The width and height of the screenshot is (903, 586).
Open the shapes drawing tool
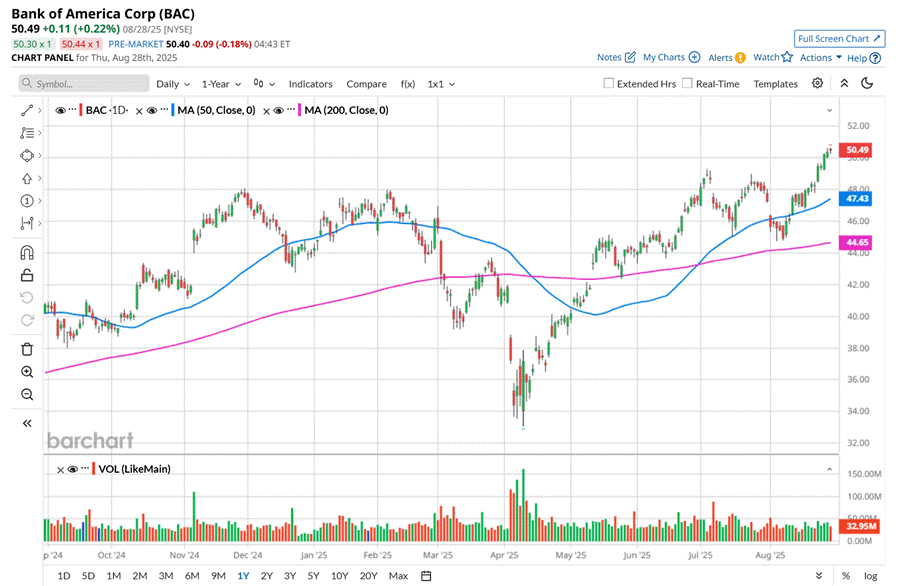point(26,155)
